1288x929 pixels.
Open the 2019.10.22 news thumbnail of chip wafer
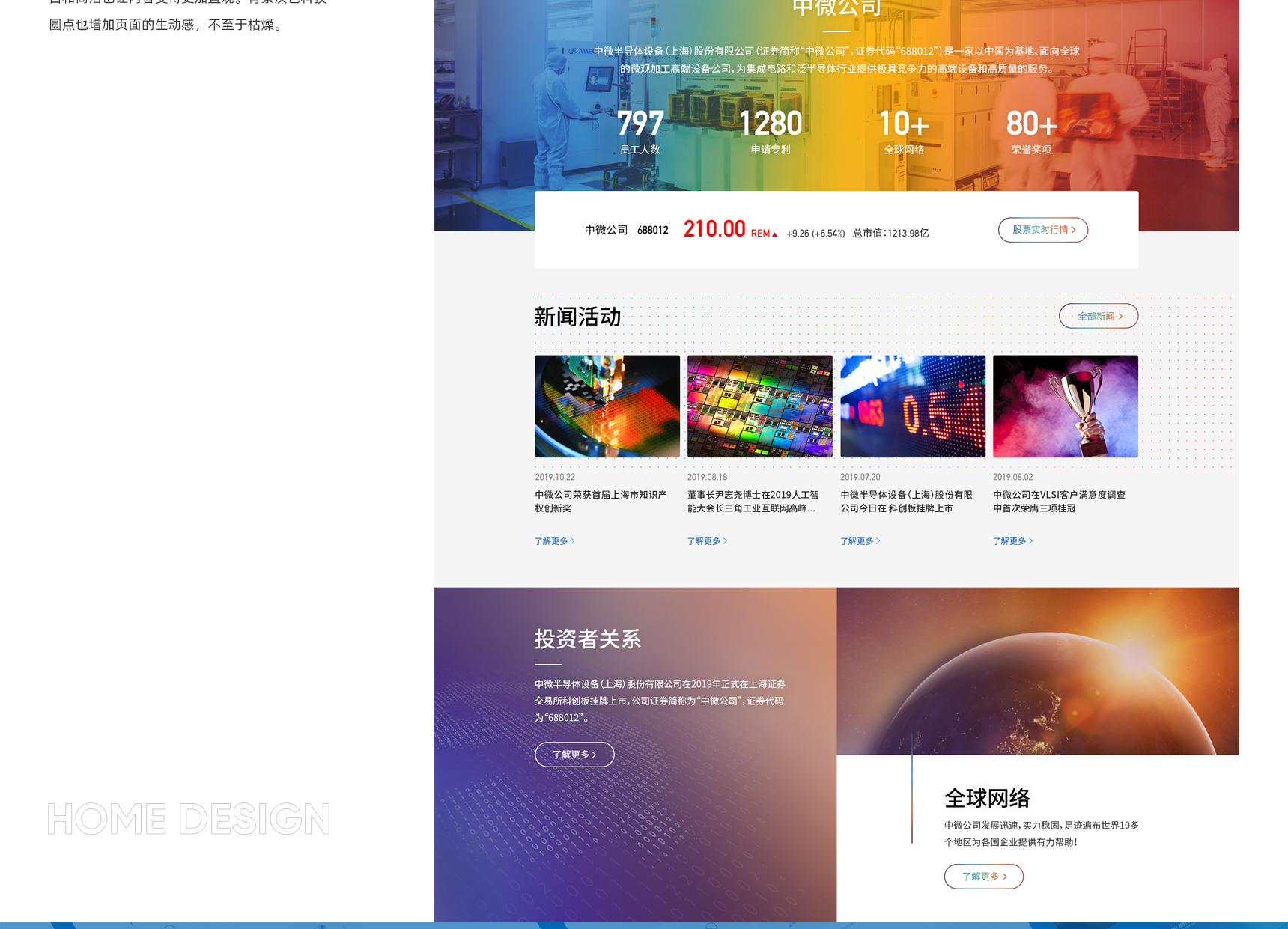607,406
